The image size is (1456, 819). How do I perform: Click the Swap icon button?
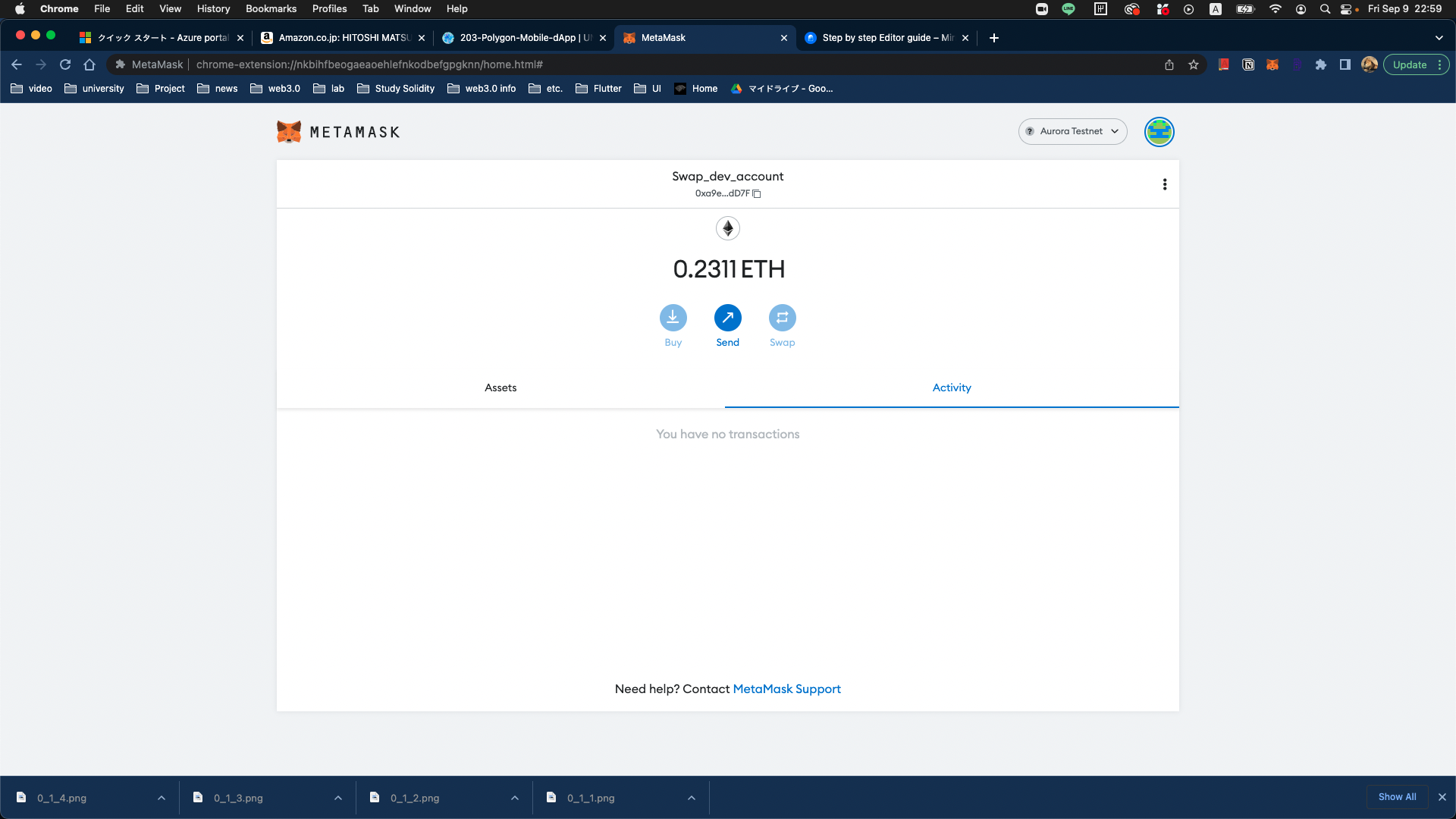point(782,318)
